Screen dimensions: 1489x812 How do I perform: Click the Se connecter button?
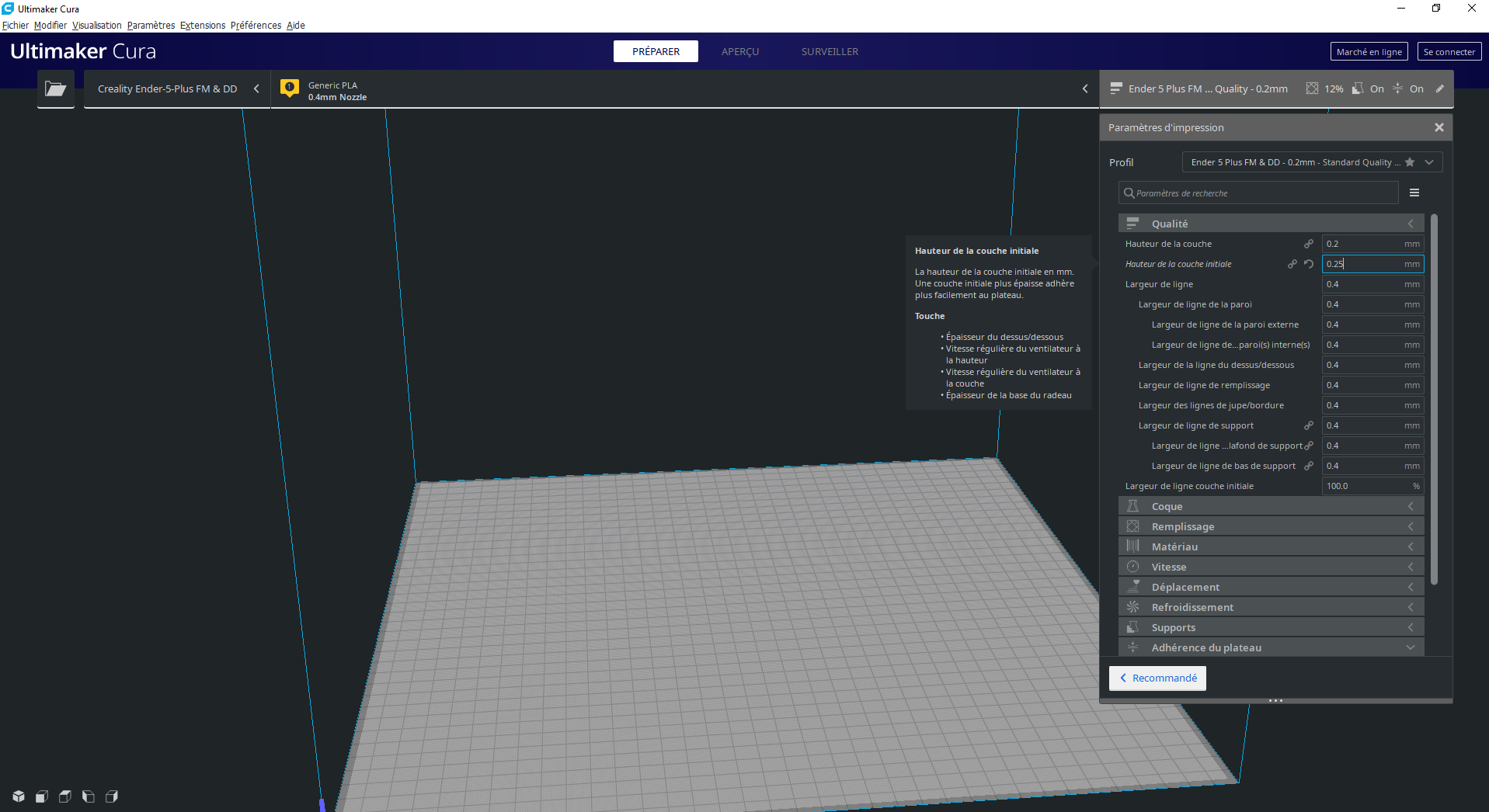click(1449, 52)
